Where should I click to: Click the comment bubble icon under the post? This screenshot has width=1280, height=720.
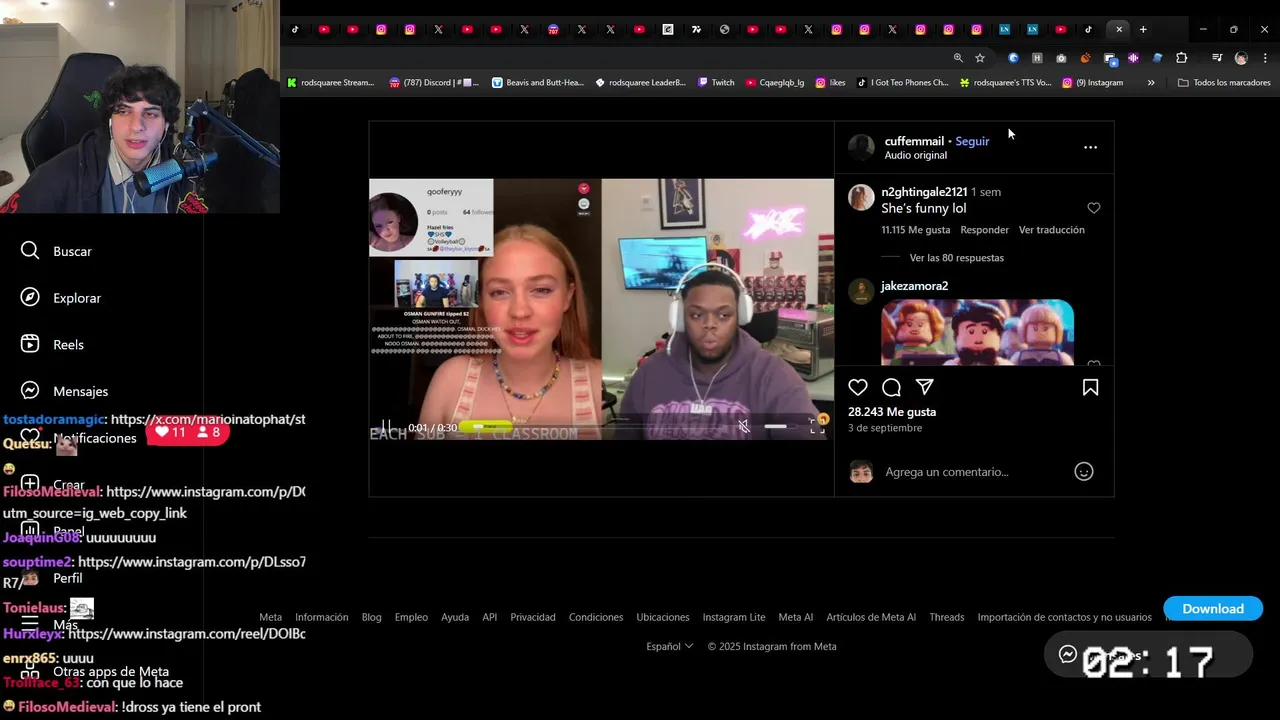pos(891,387)
